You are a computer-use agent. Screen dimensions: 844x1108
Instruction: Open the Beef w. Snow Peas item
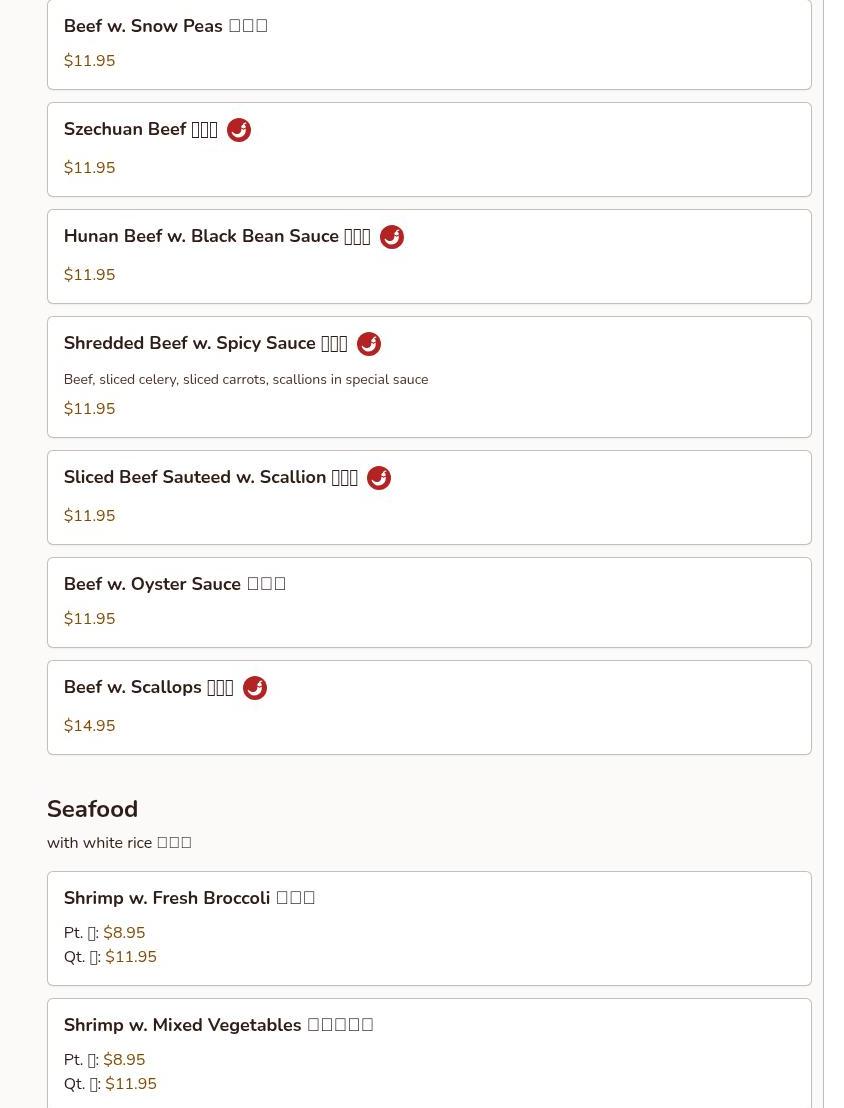point(429,44)
